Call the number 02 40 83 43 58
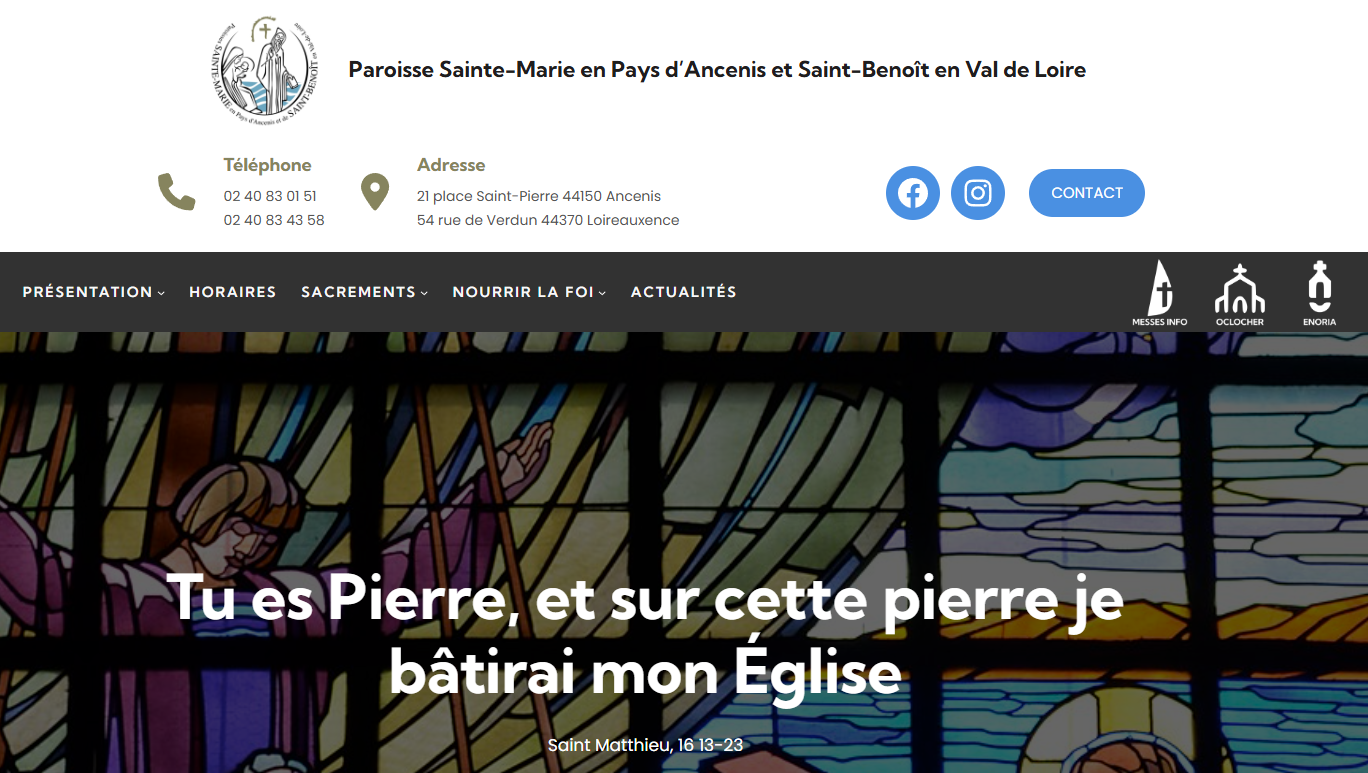Viewport: 1368px width, 773px height. coord(274,220)
